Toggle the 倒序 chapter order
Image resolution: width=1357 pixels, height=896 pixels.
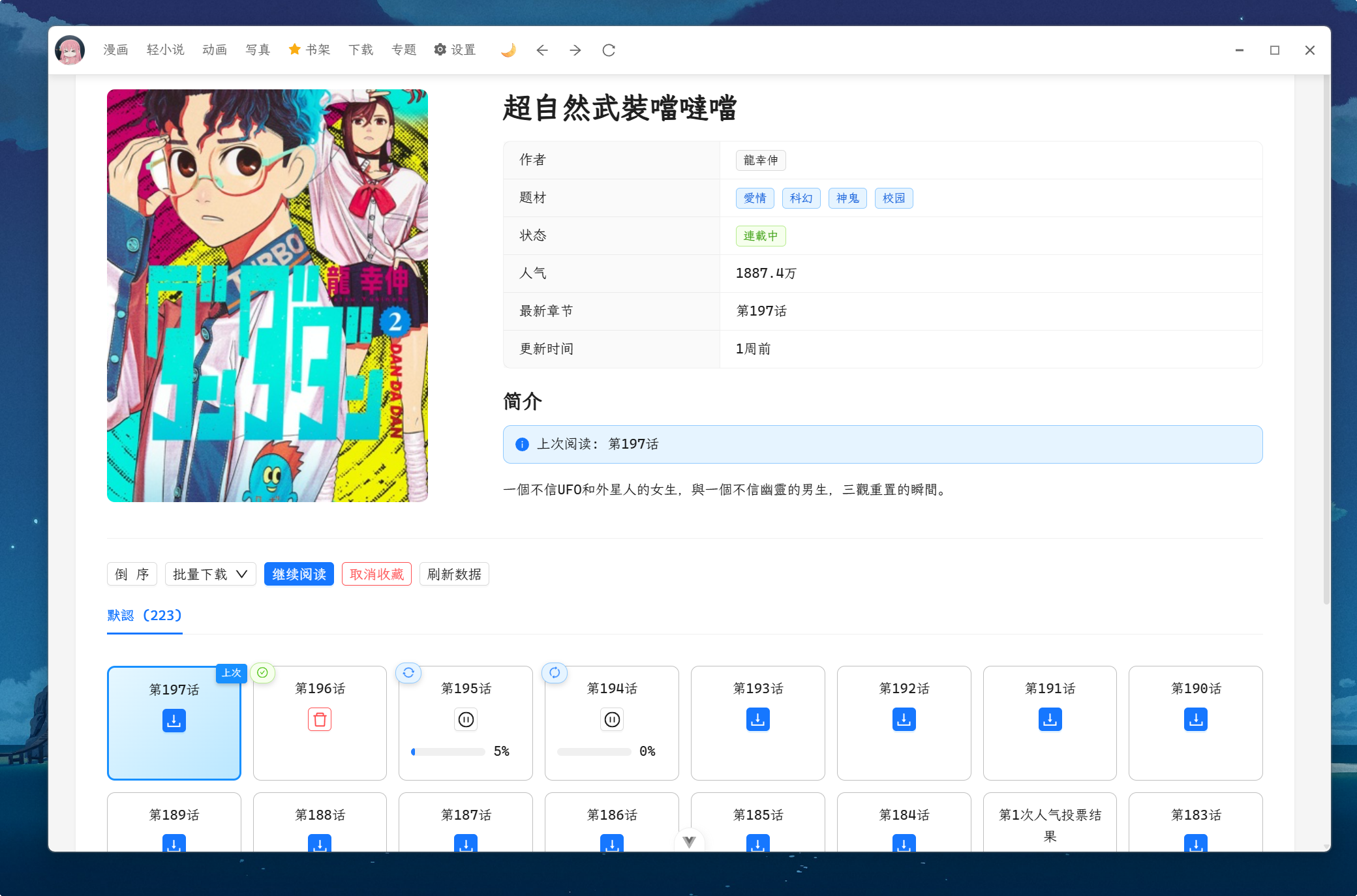click(x=132, y=574)
